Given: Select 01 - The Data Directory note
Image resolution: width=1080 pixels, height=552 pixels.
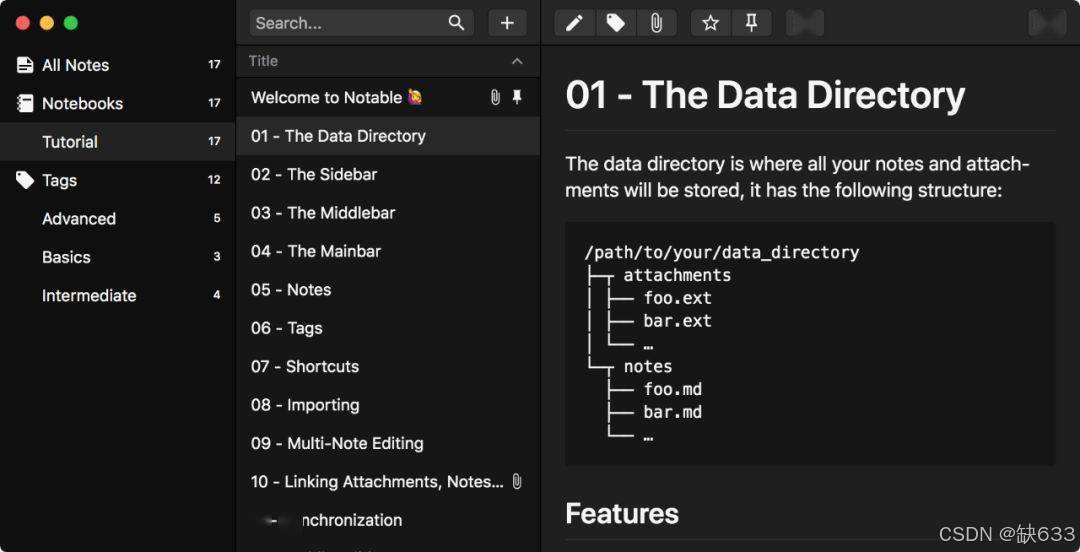Looking at the screenshot, I should pos(388,136).
